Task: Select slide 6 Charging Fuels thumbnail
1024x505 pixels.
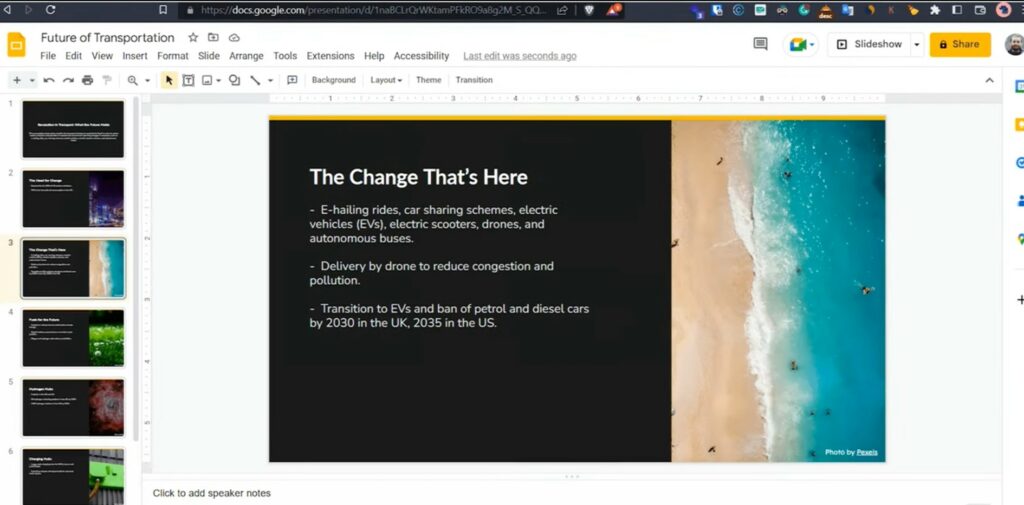Action: point(73,476)
